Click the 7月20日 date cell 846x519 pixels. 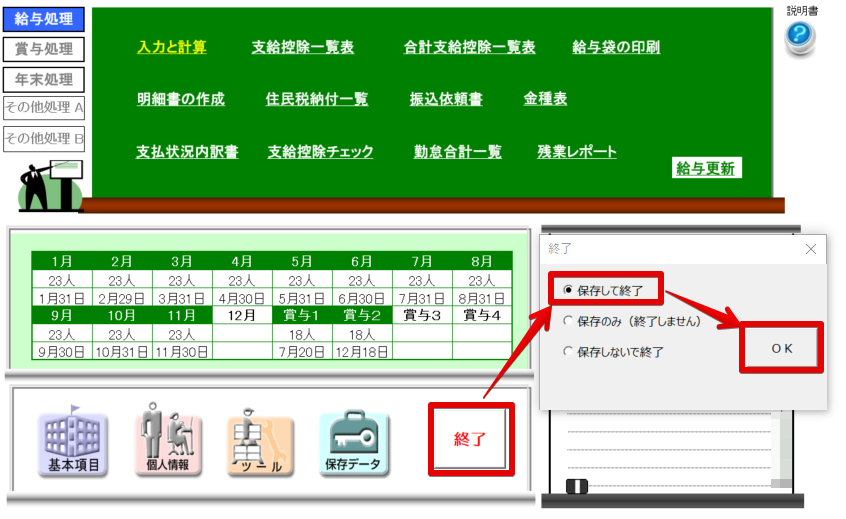[x=302, y=352]
